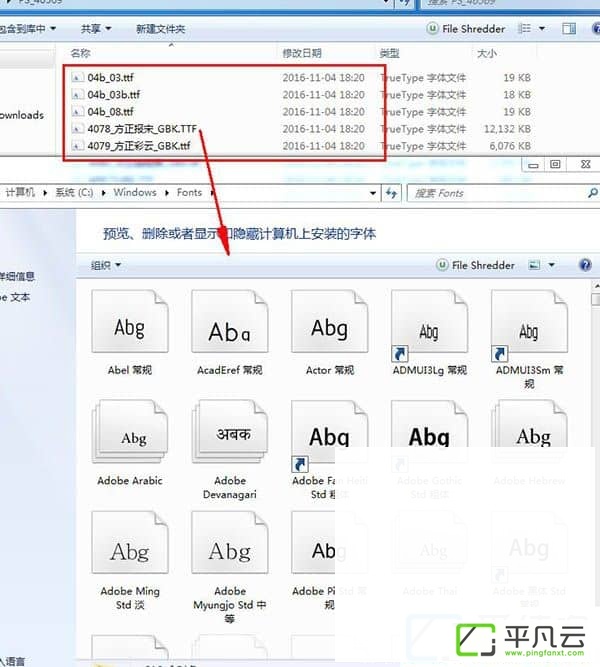
Task: Click Fonts in address breadcrumb
Action: 189,193
